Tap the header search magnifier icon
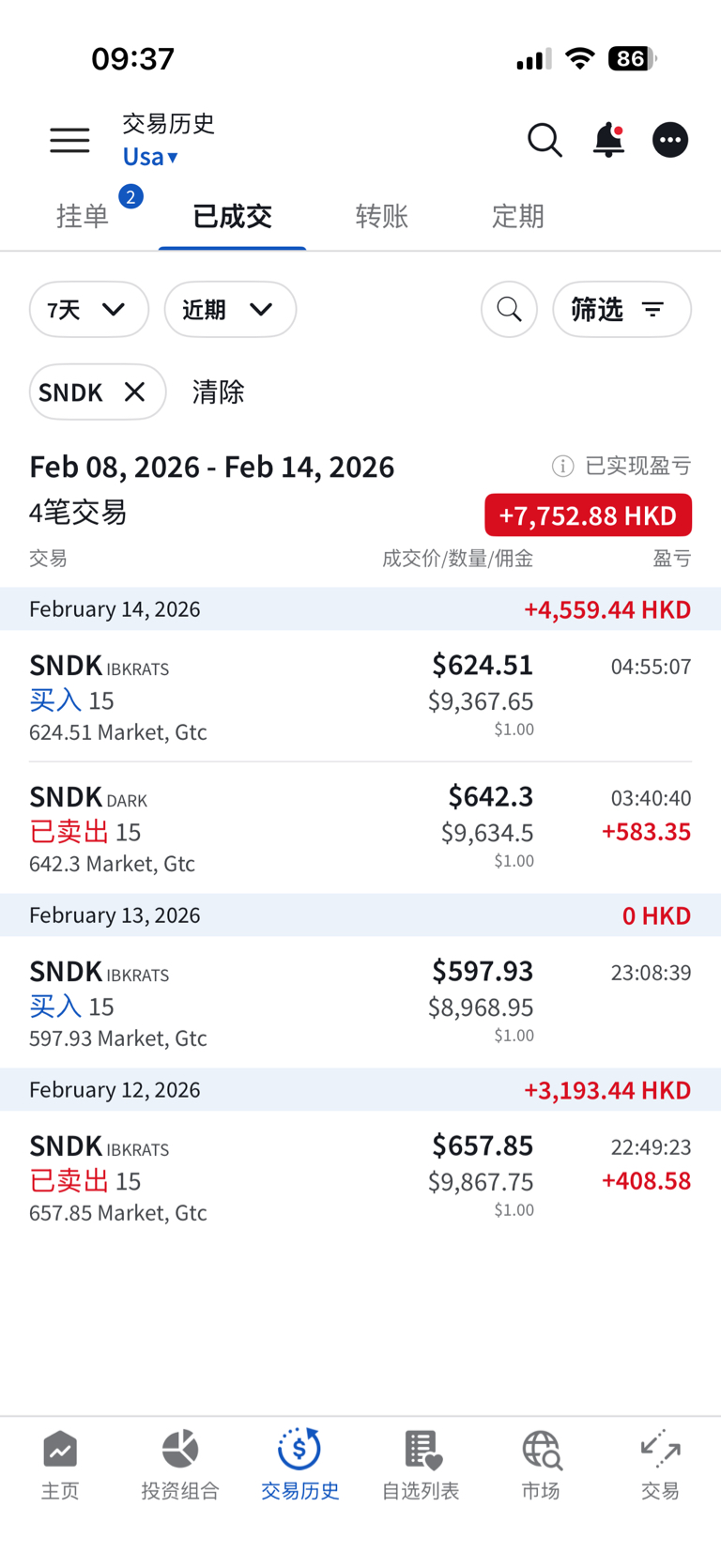Viewport: 721px width, 1568px height. tap(545, 141)
